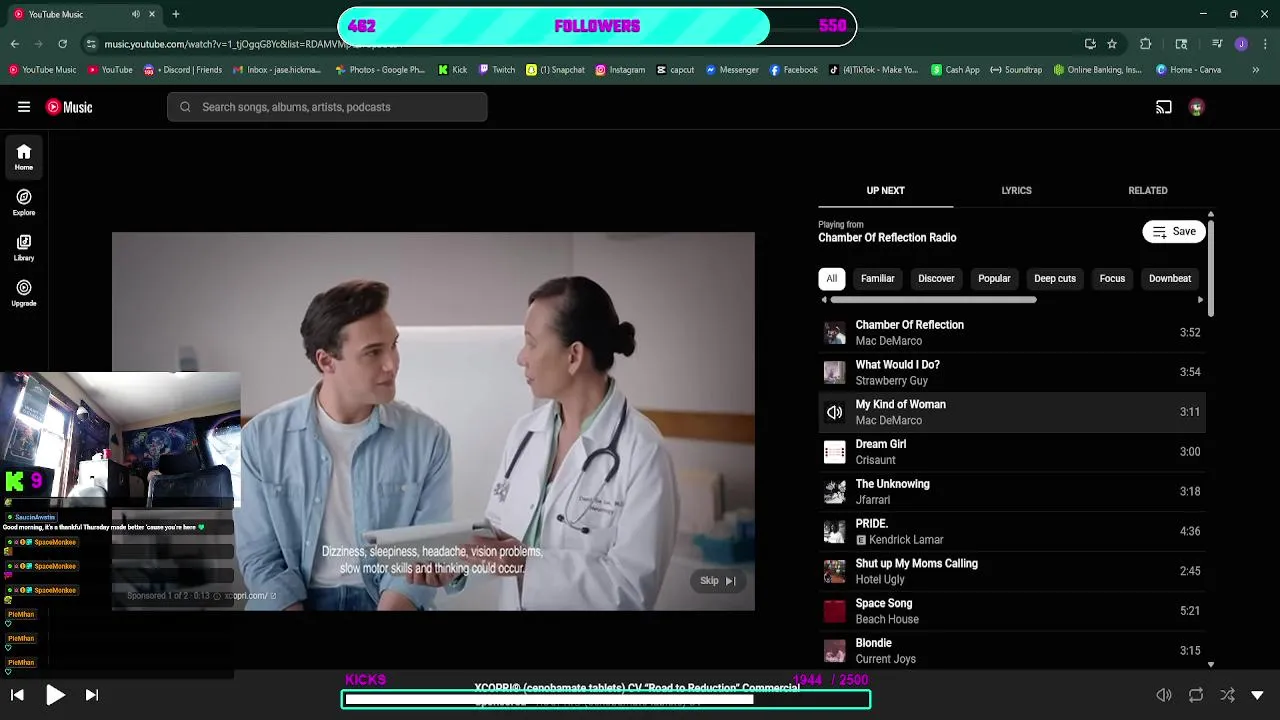The height and width of the screenshot is (720, 1280).
Task: Open the Mac DeMarco artist link under My Kind of Woman
Action: coord(888,421)
